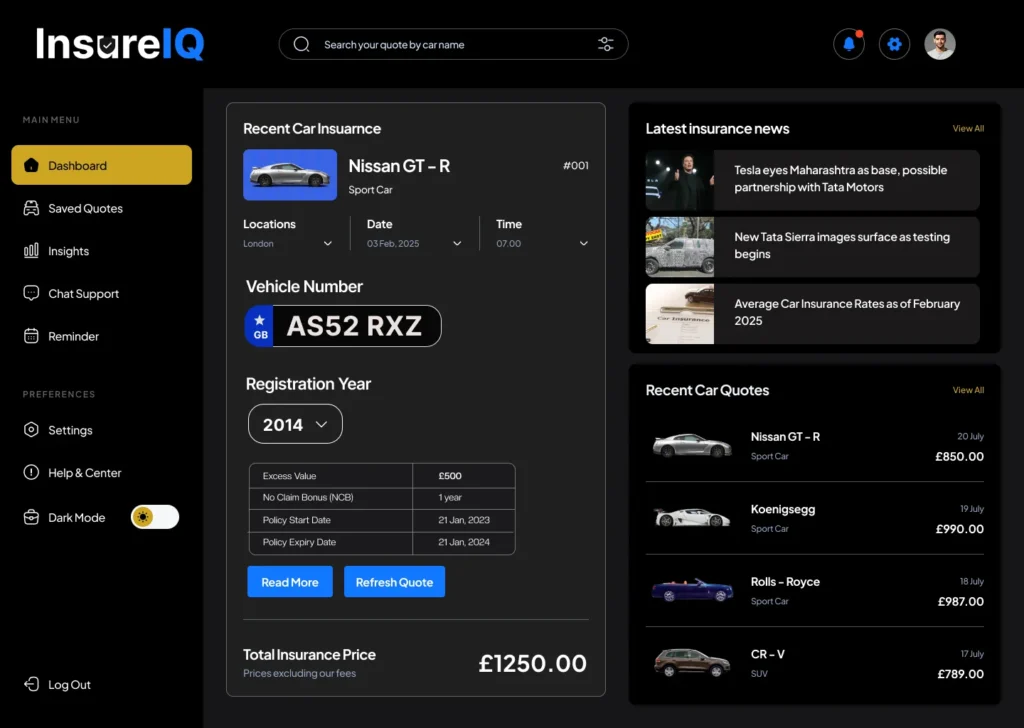Click the £990.00 quote price
Viewport: 1024px width, 728px height.
pyautogui.click(x=959, y=529)
